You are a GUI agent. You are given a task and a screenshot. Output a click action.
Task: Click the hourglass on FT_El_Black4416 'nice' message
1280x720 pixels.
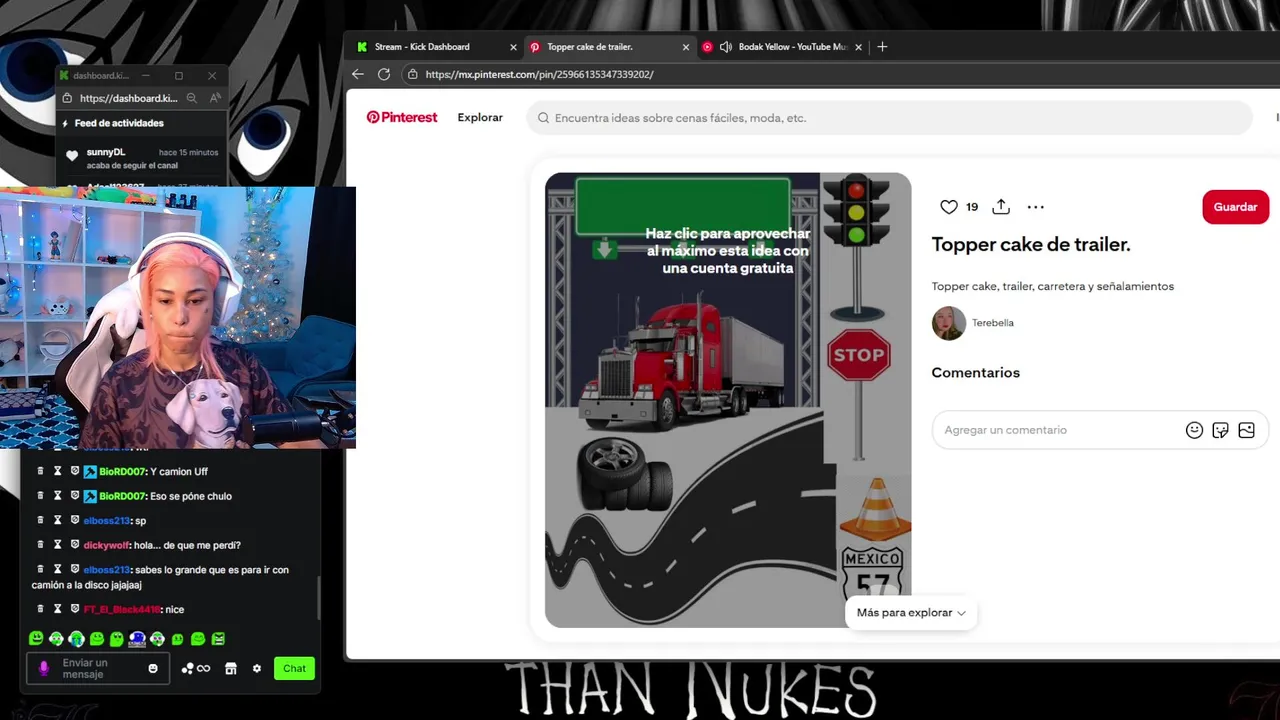tap(58, 609)
